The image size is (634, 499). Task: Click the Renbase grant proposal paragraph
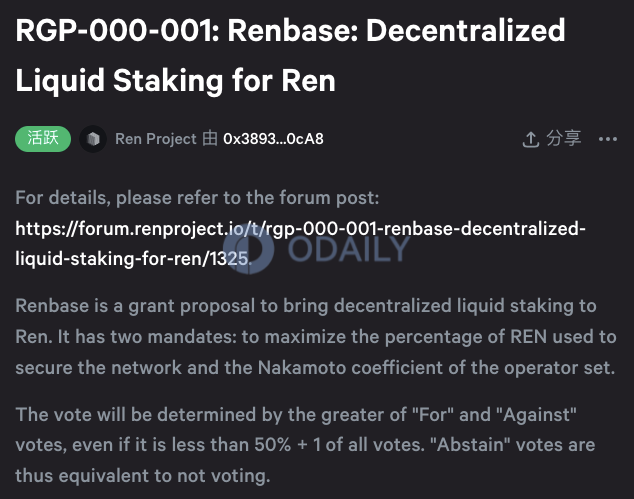coord(316,336)
